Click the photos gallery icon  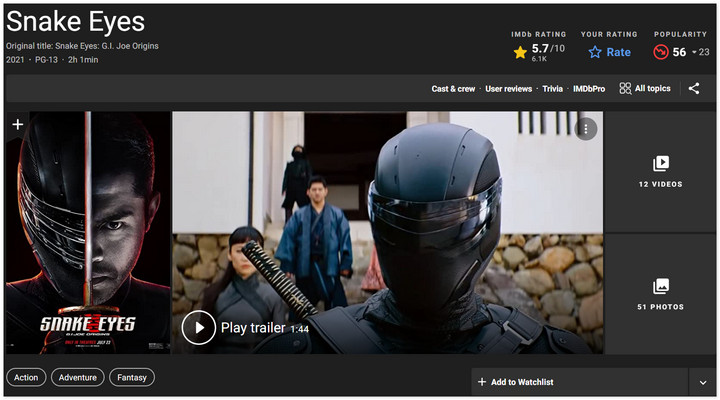(x=661, y=286)
